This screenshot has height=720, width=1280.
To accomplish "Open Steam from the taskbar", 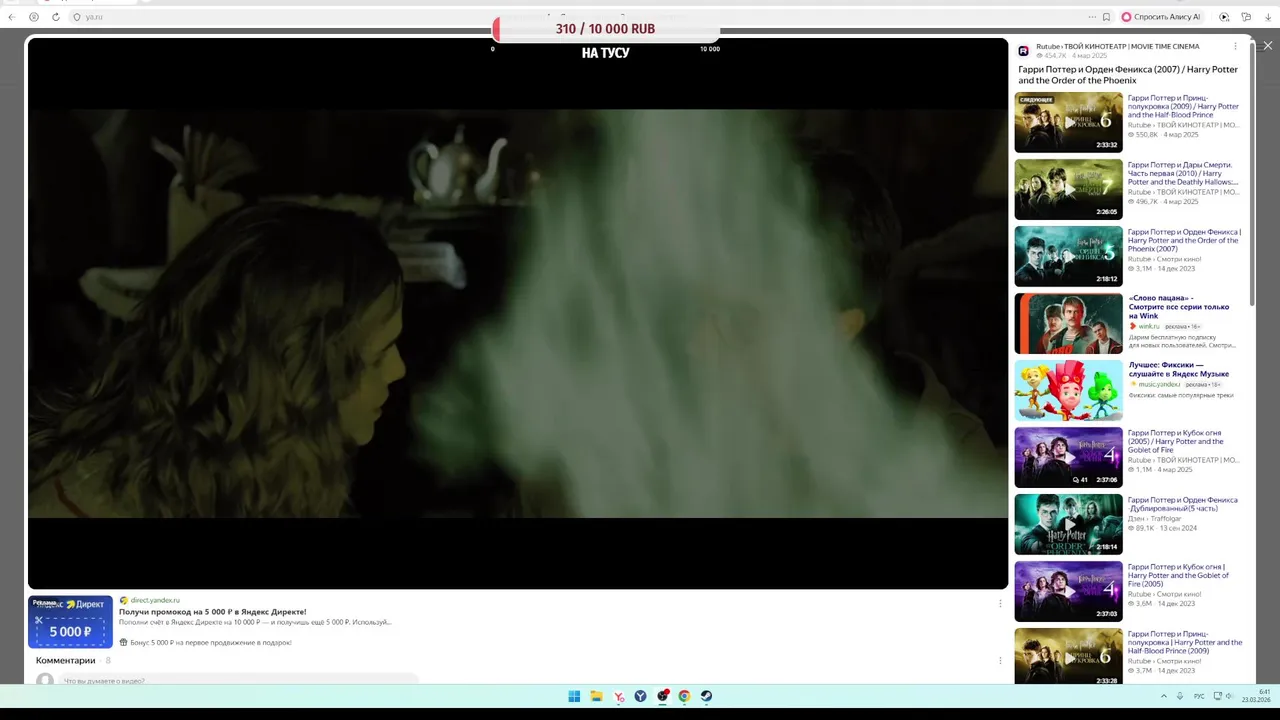I will point(706,696).
